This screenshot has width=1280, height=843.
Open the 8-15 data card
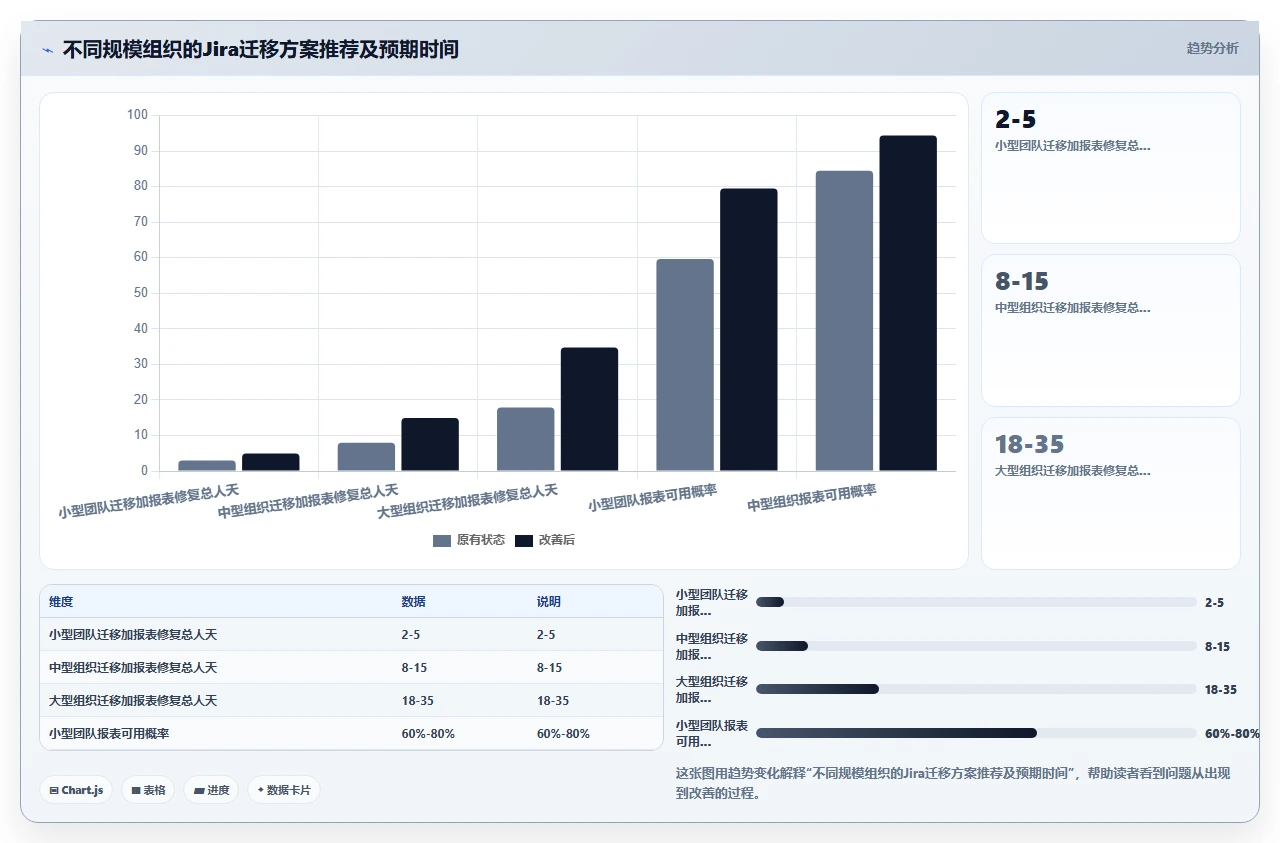click(x=1111, y=330)
